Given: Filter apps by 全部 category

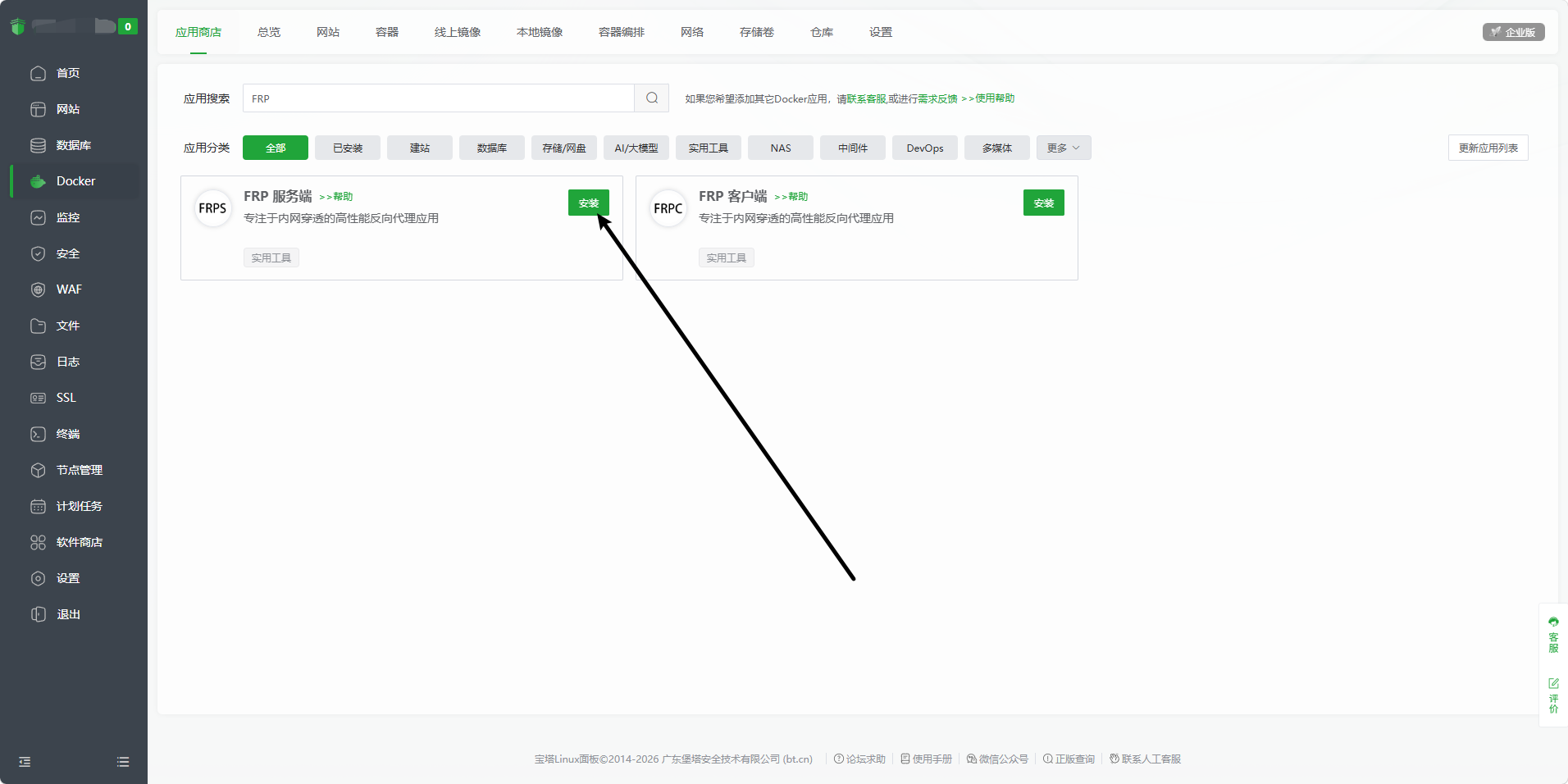Looking at the screenshot, I should coord(276,148).
